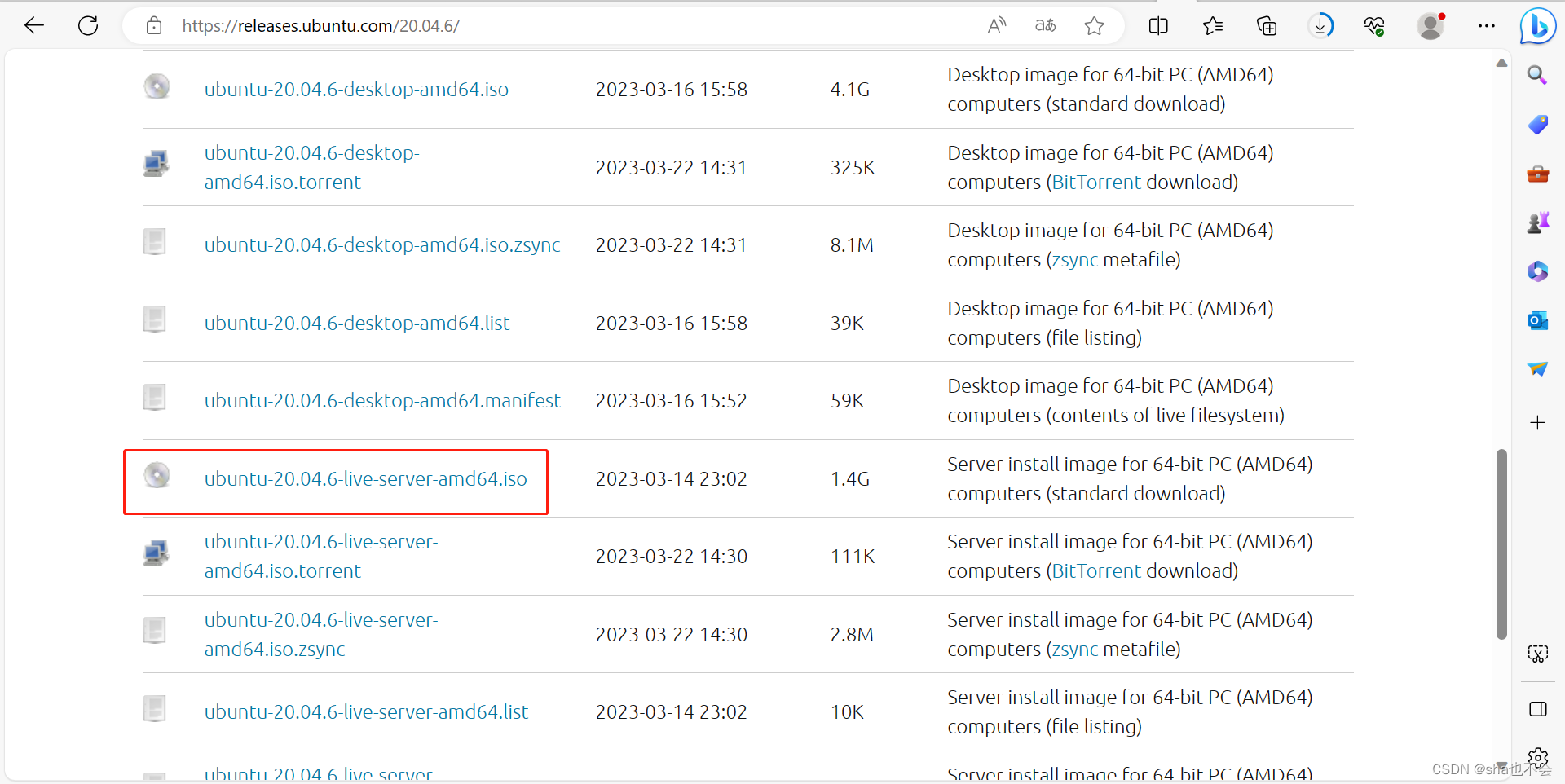Viewport: 1565px width, 784px height.
Task: Download ubuntu-20.04.6-desktop-amd64.iso
Action: (356, 90)
